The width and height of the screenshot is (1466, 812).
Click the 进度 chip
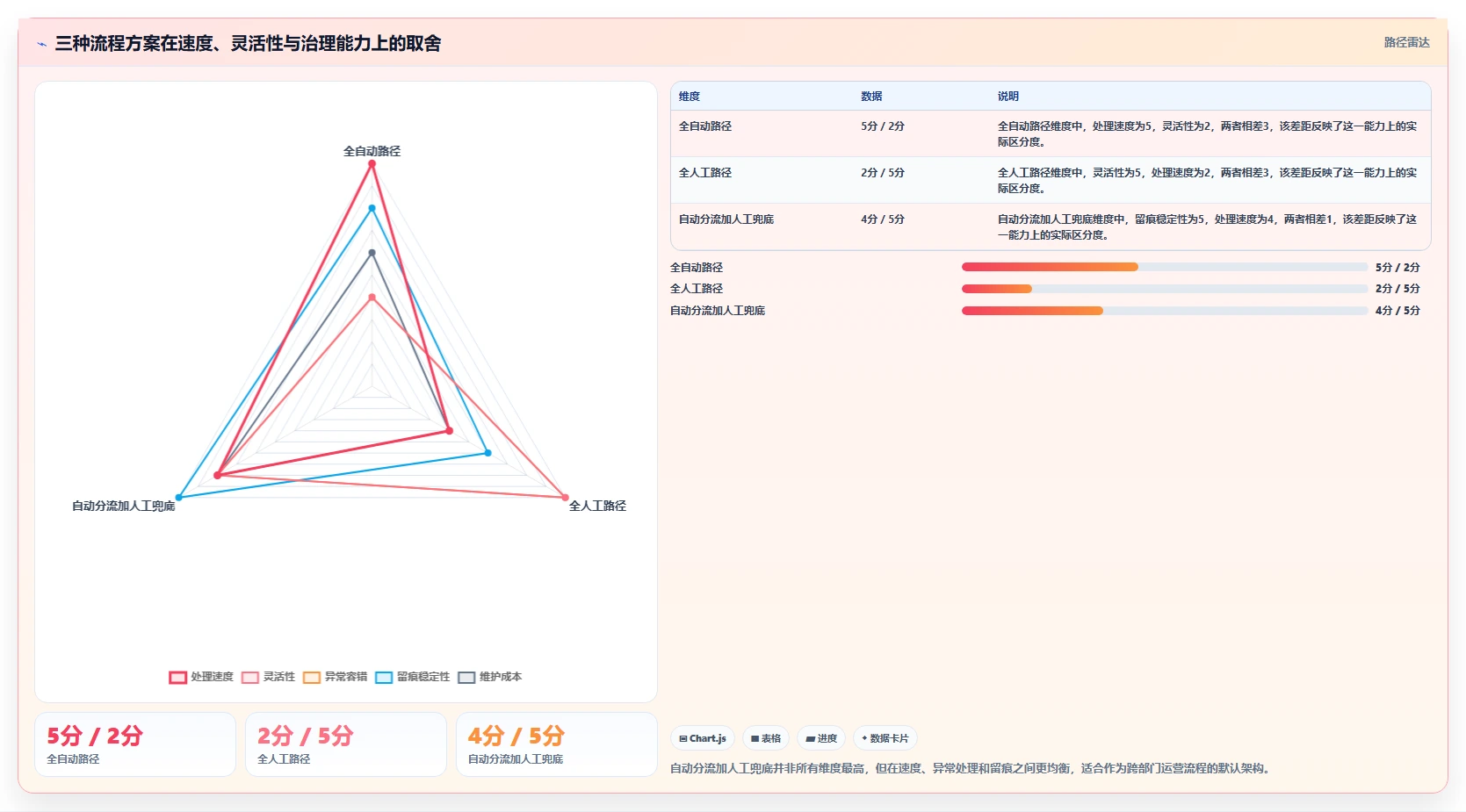(821, 738)
